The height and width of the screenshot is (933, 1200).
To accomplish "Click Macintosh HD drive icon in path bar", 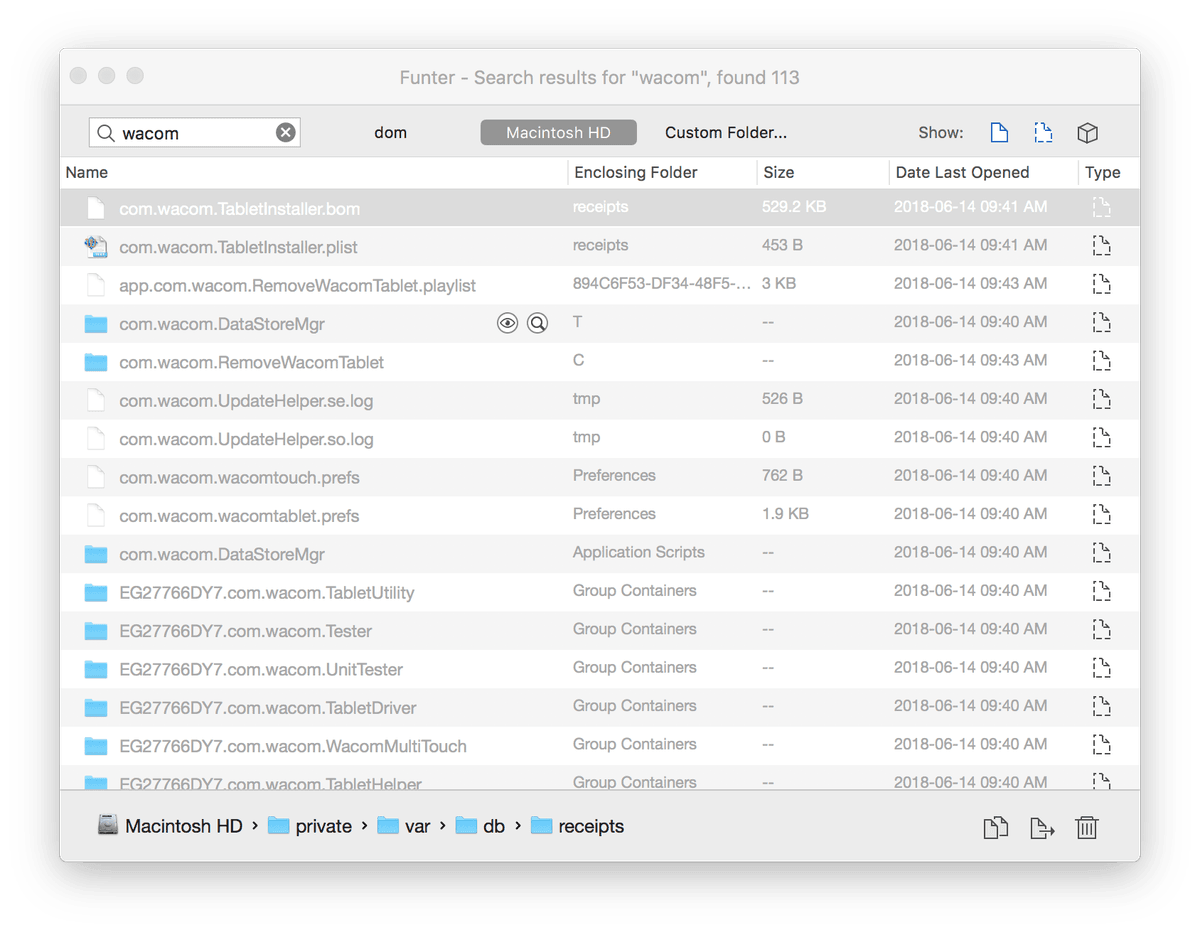I will (108, 826).
